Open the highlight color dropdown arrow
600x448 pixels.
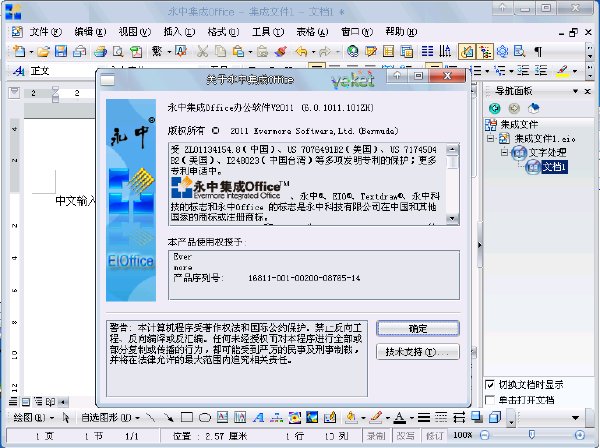point(574,71)
